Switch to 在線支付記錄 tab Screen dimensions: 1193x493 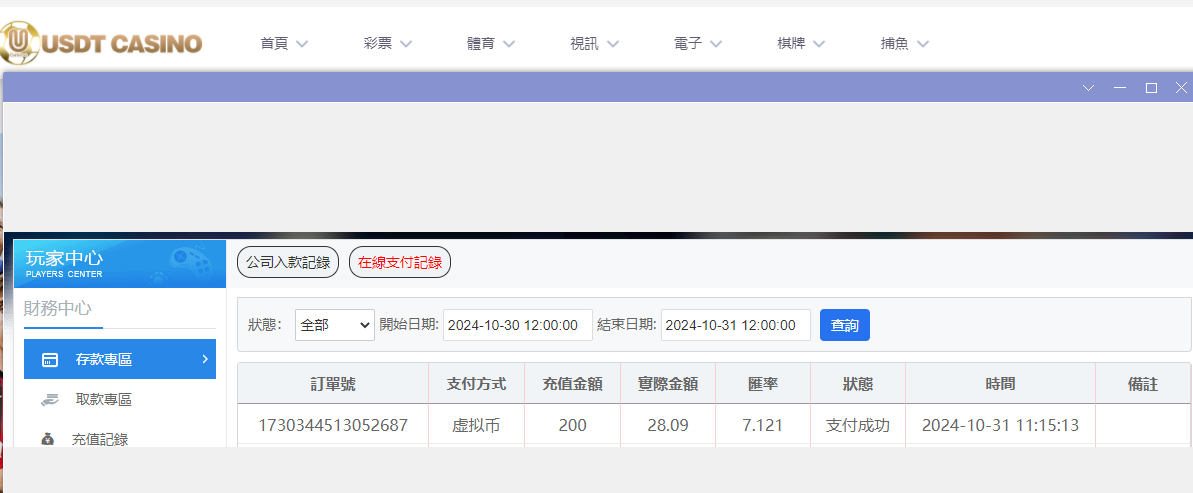(x=400, y=262)
